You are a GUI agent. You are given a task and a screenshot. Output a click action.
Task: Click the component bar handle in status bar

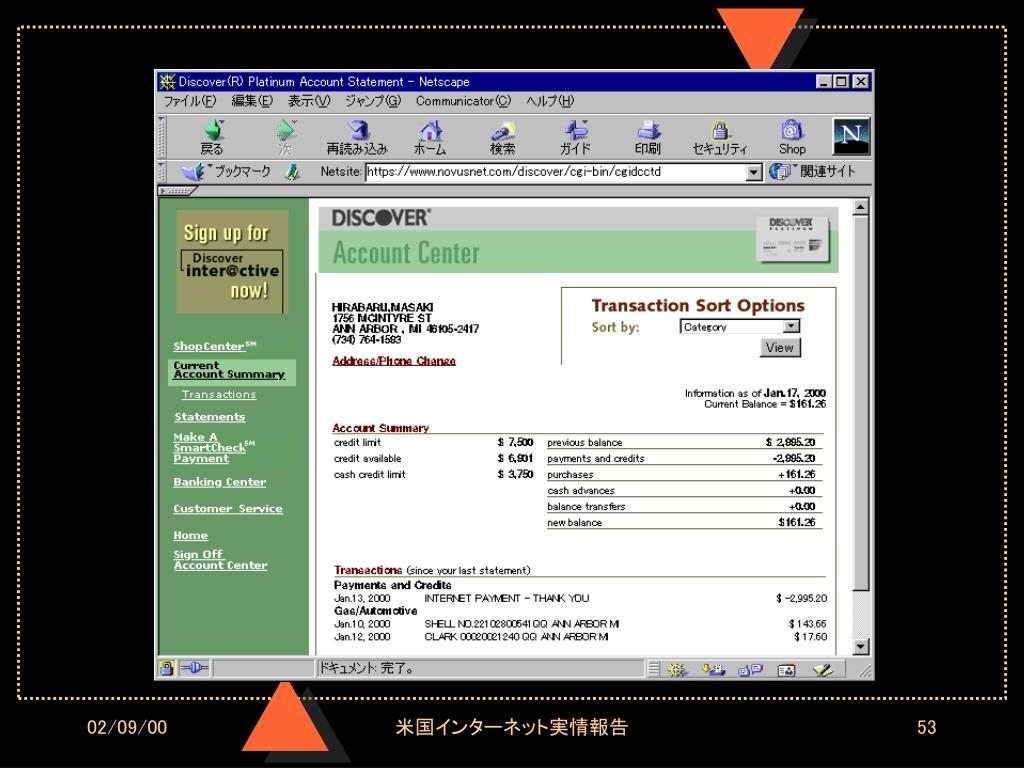point(653,669)
